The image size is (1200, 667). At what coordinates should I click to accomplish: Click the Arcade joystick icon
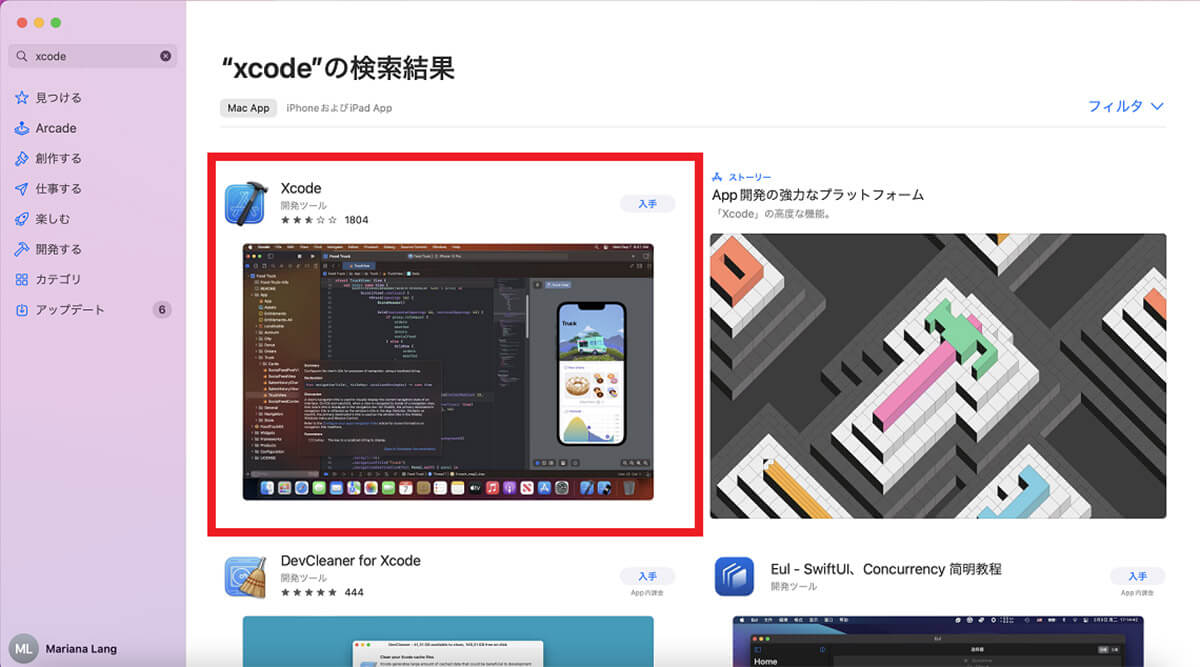pos(22,128)
